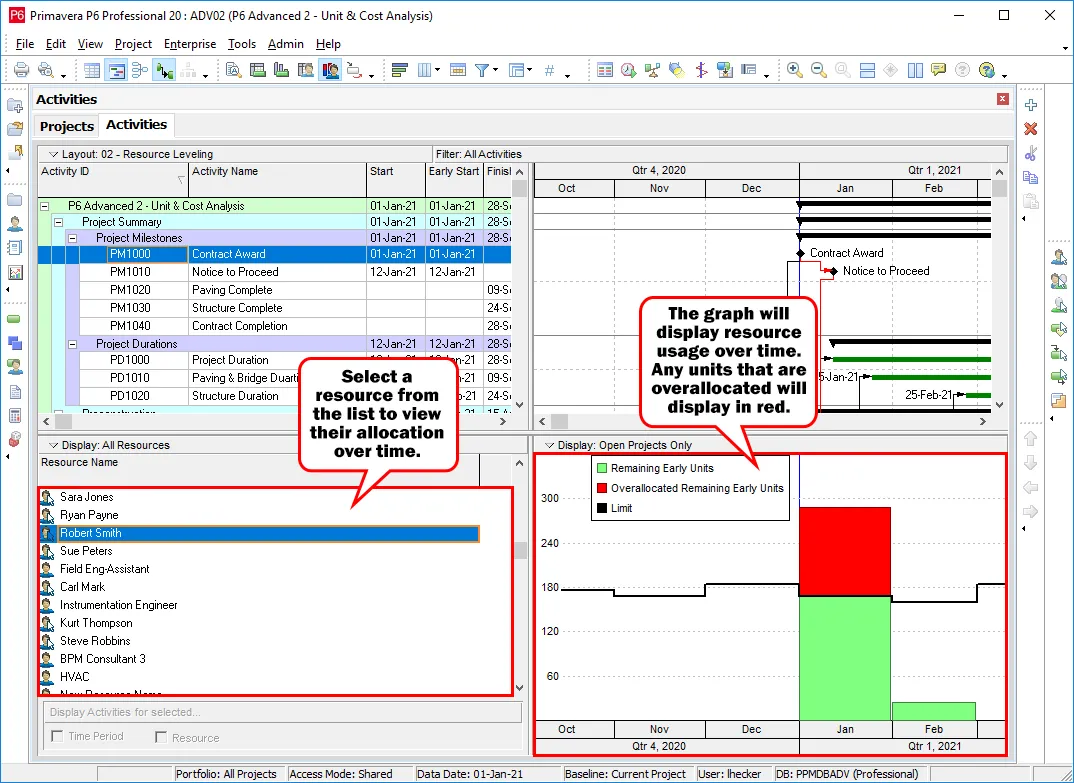Click Display Activities for selected button

281,712
